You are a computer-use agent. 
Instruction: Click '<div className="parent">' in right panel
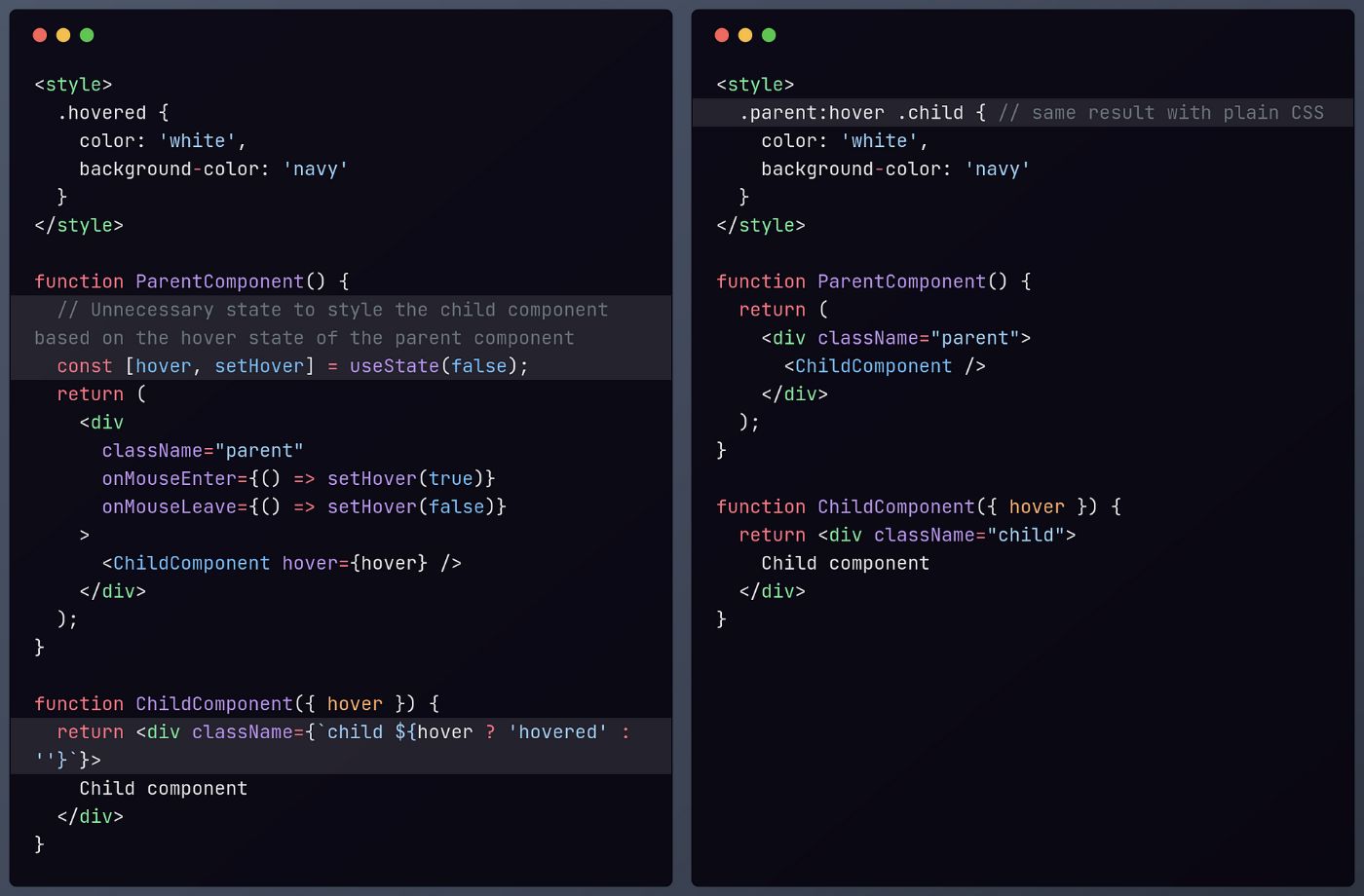[x=895, y=338]
